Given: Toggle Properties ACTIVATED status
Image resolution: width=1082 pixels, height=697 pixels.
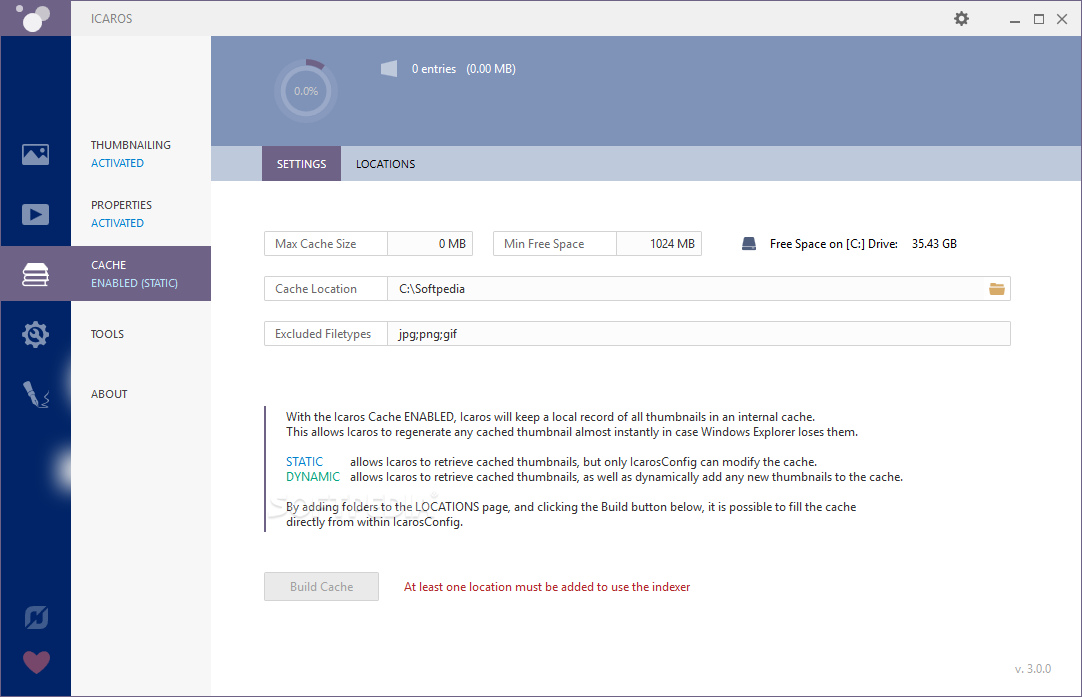Looking at the screenshot, I should click(x=117, y=223).
